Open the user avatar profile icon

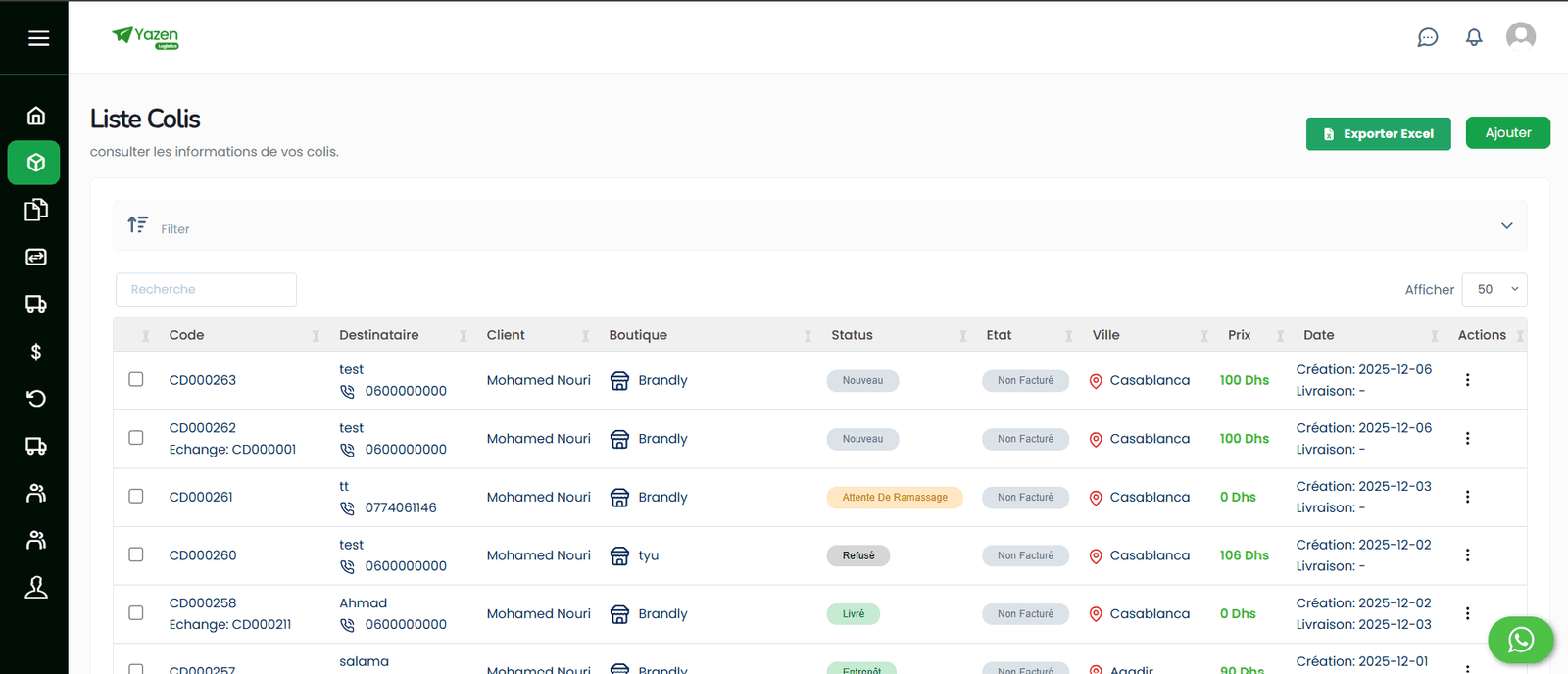[1520, 36]
